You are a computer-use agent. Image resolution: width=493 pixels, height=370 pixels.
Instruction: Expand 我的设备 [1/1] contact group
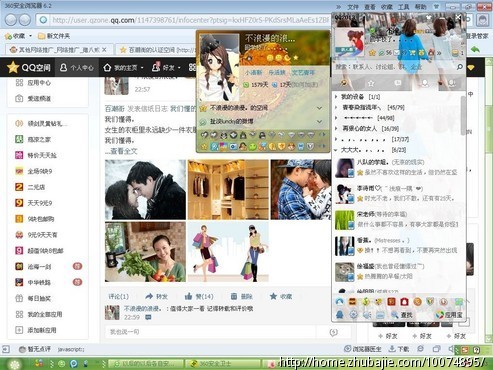pos(358,97)
